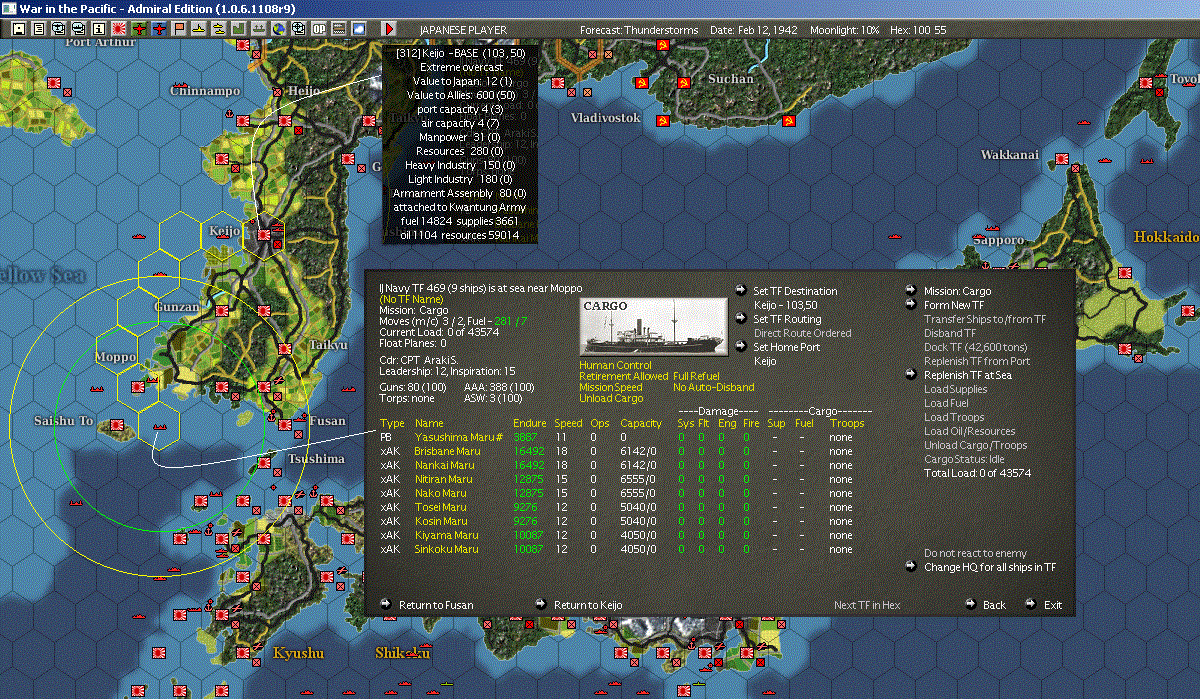The width and height of the screenshot is (1200, 699).
Task: Click the OP toolbar button
Action: 318,29
